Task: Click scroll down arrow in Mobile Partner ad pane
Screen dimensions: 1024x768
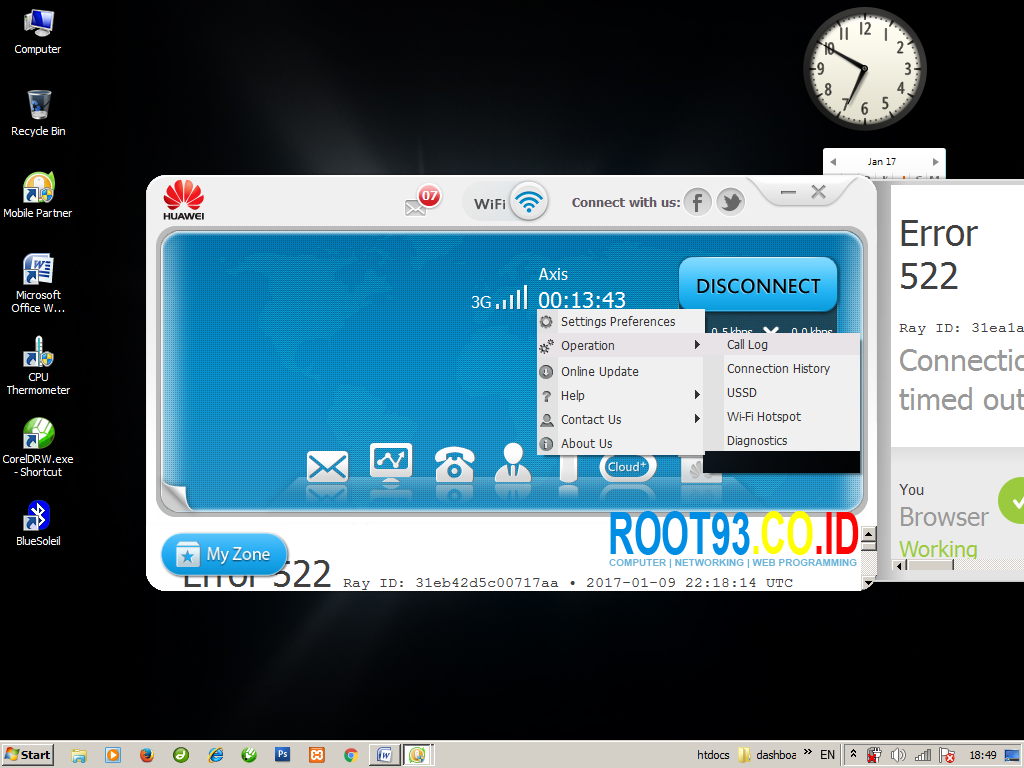Action: pyautogui.click(x=869, y=581)
